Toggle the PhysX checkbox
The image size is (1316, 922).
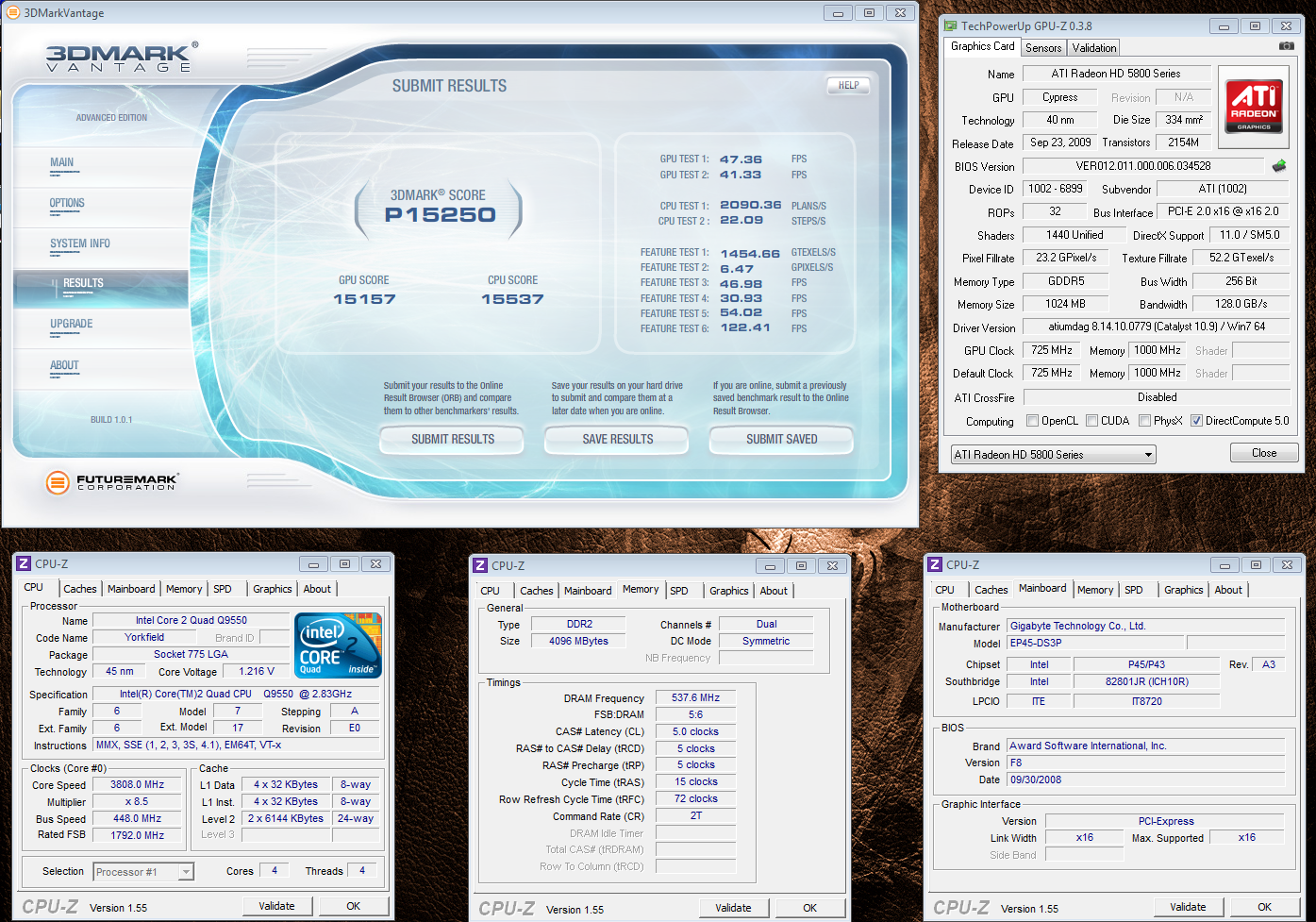tap(1145, 421)
